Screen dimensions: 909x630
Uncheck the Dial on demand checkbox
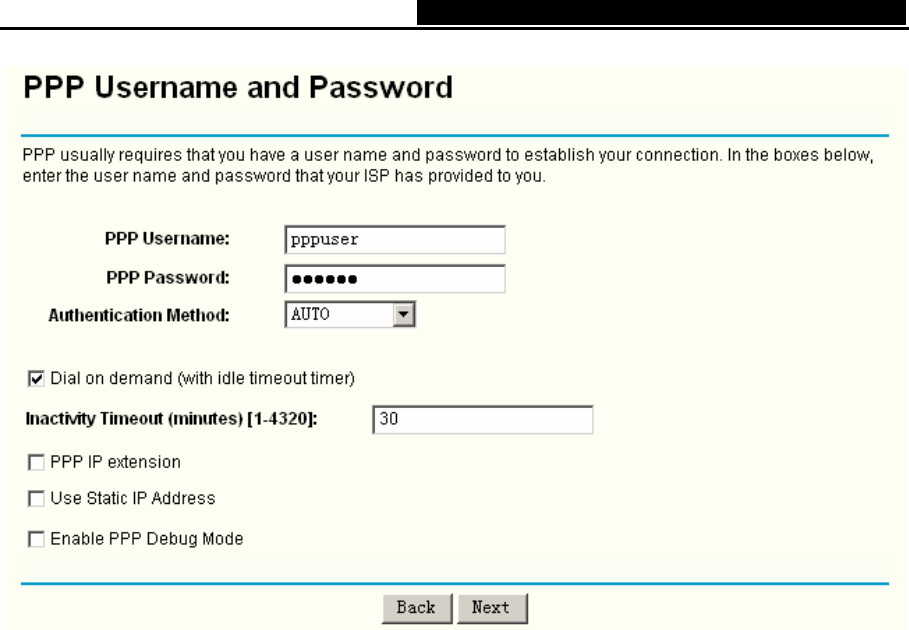coord(36,378)
